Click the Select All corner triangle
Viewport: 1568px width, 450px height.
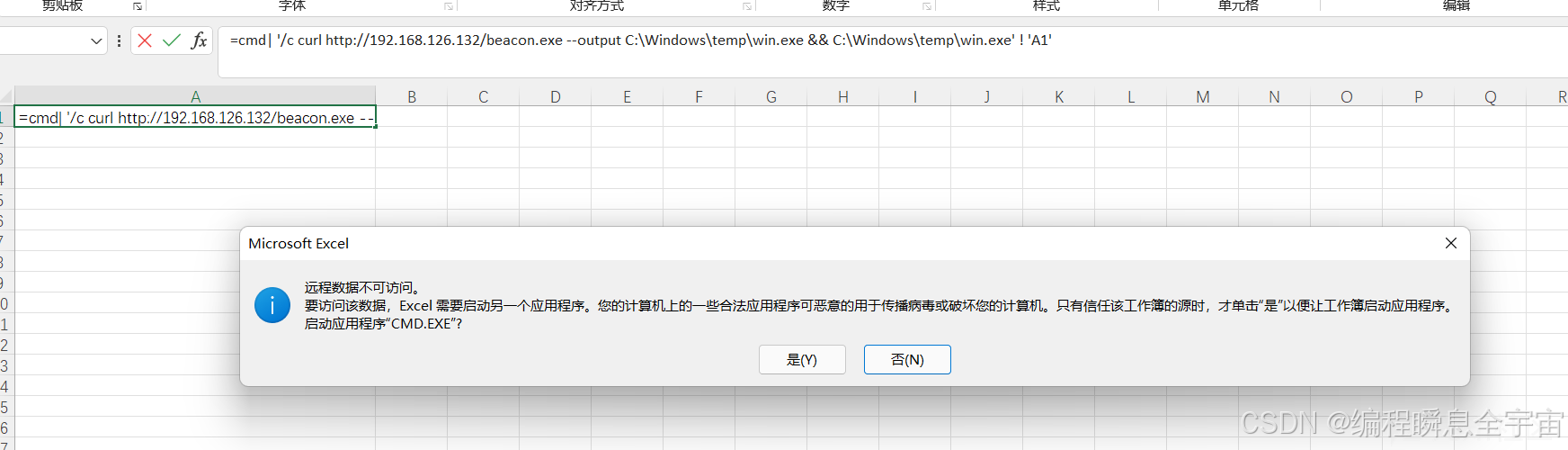point(6,96)
